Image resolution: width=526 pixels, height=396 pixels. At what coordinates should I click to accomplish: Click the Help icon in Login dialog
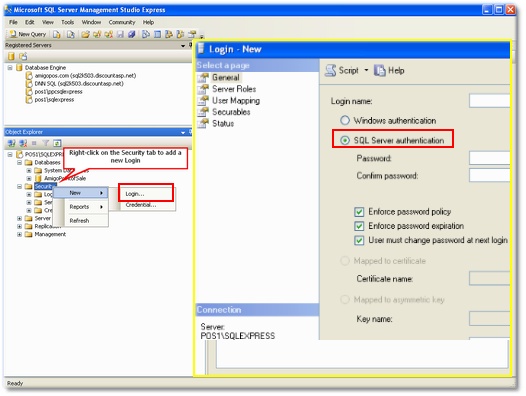coord(379,70)
